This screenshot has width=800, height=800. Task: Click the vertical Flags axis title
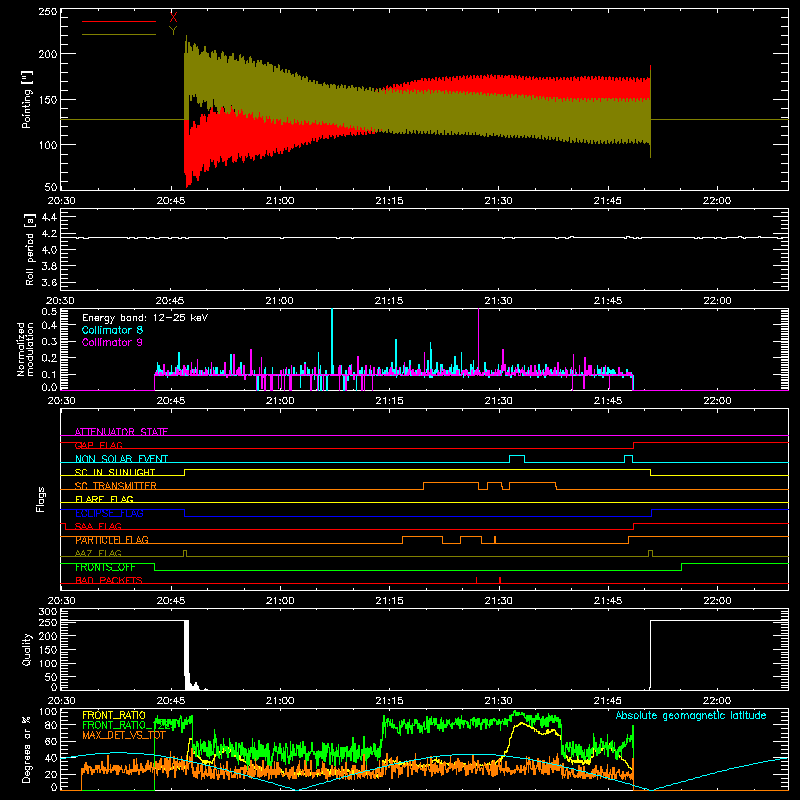41,499
